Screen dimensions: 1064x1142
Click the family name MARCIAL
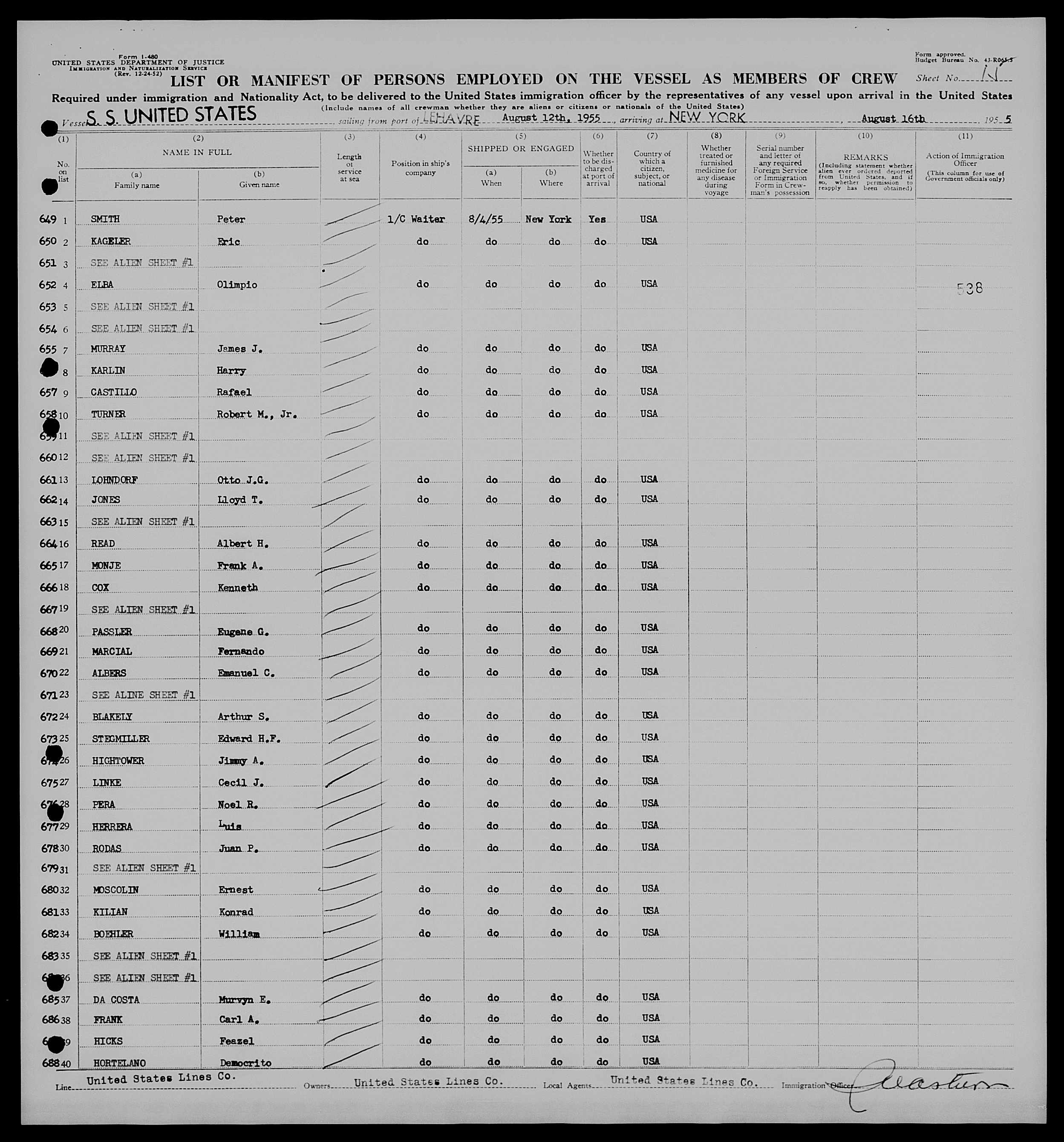click(x=112, y=651)
